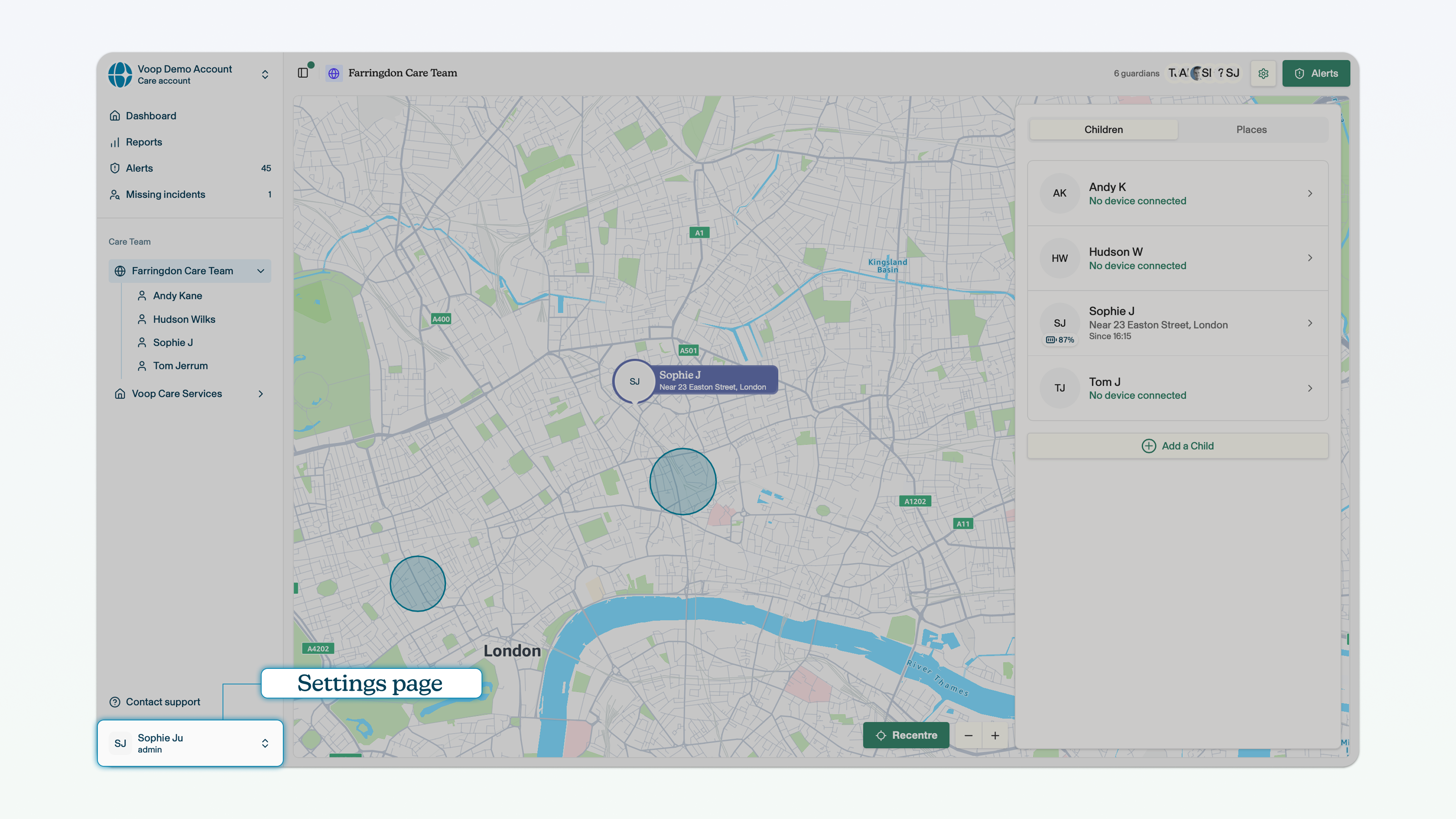This screenshot has width=1456, height=819.
Task: Open Andy K child details chevron
Action: pos(1310,193)
